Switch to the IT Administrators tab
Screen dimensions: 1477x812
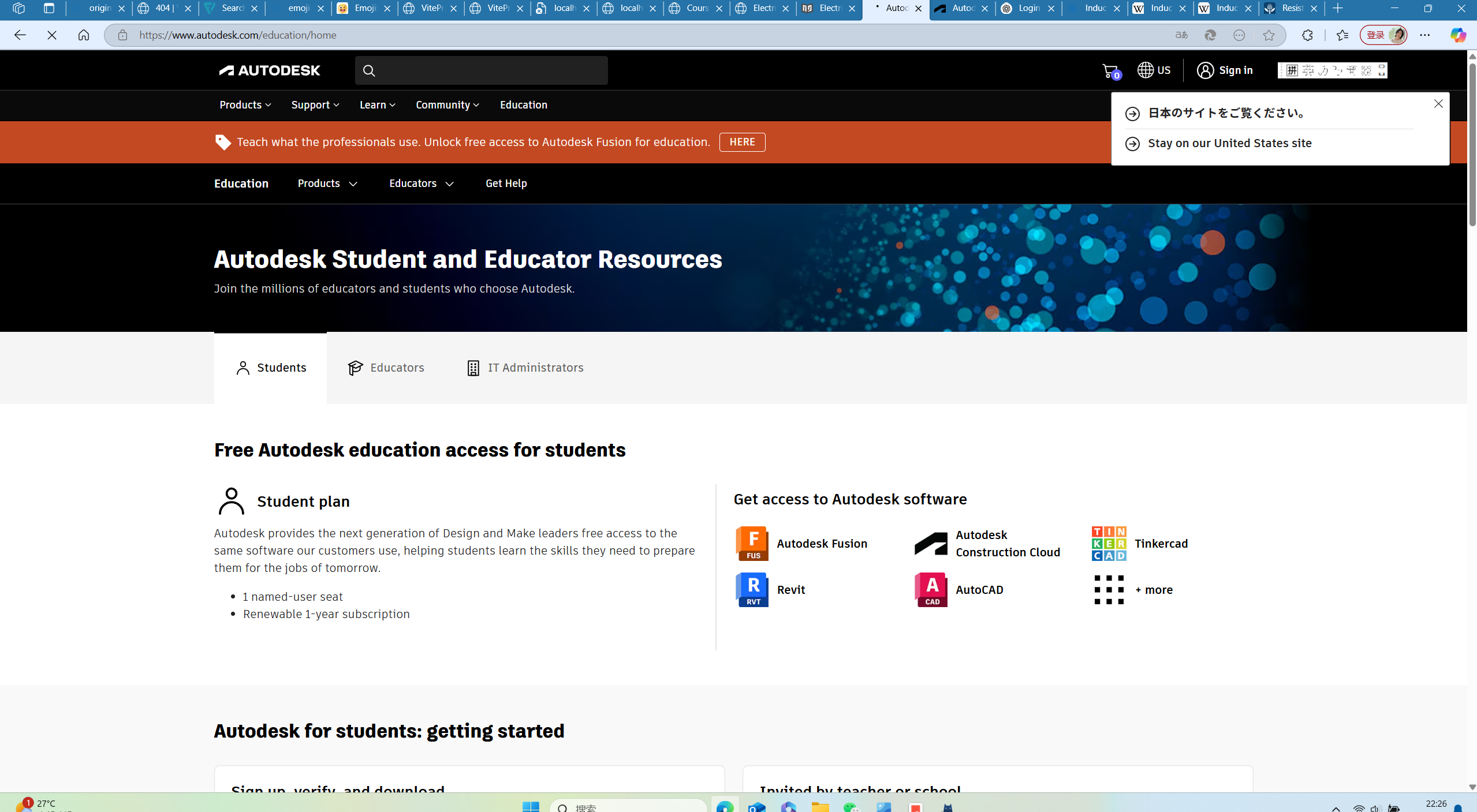tap(524, 368)
